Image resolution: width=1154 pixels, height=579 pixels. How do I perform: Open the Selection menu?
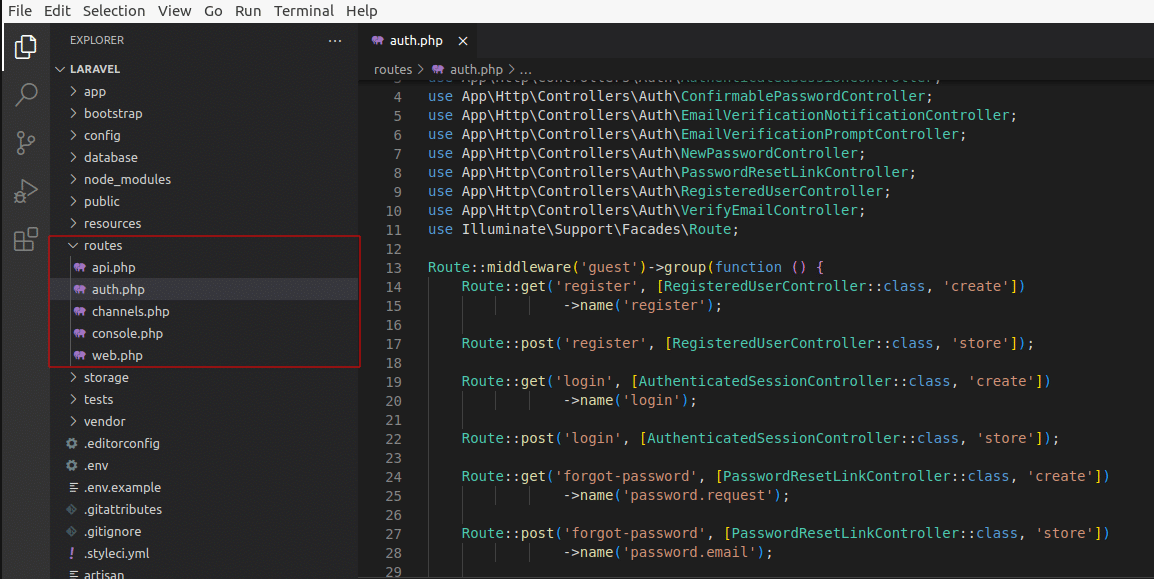coord(114,11)
